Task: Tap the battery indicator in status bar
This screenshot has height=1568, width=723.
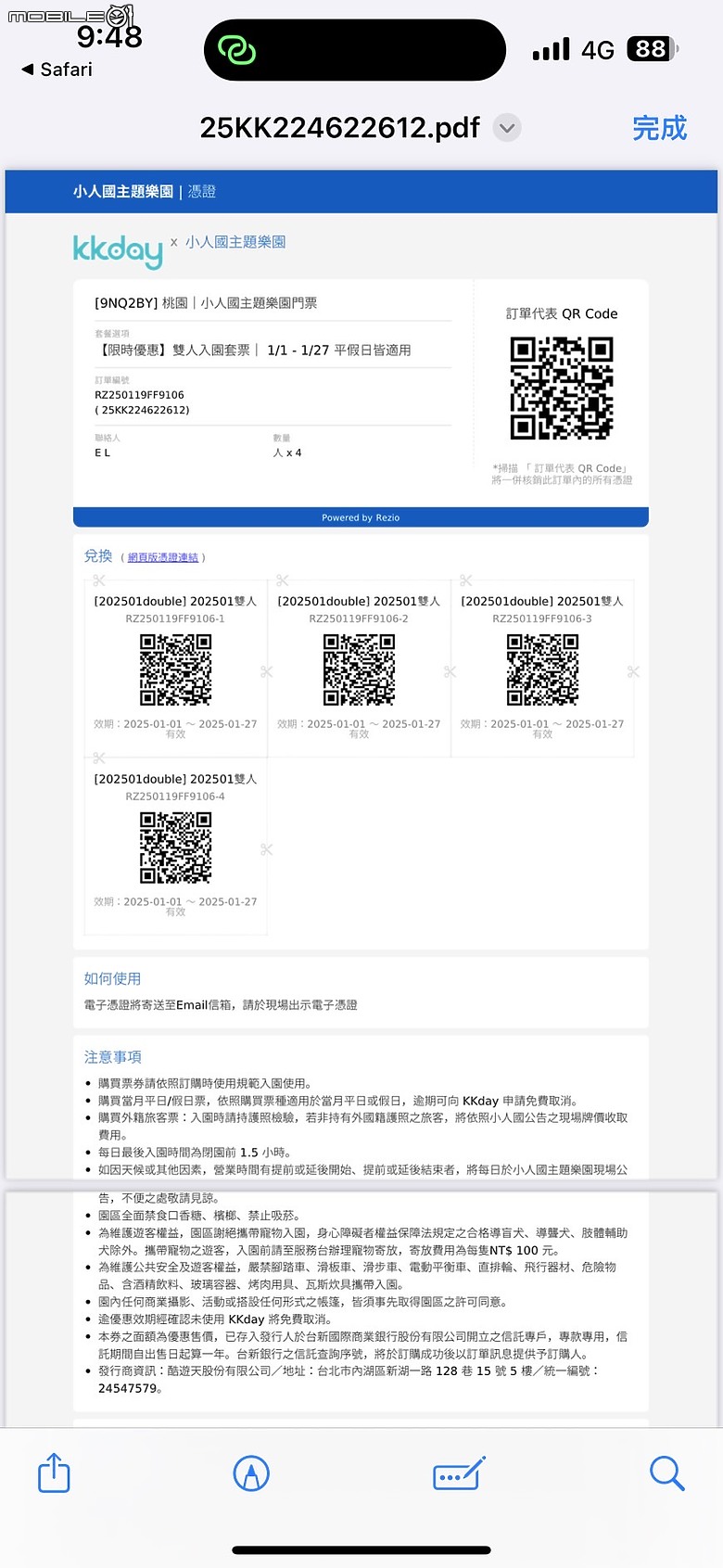Action: (653, 48)
